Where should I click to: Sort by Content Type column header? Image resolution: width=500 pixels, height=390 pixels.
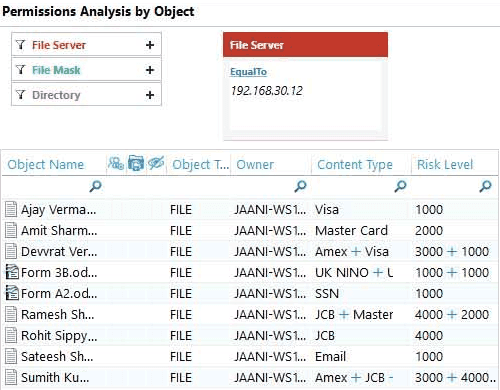tap(355, 164)
